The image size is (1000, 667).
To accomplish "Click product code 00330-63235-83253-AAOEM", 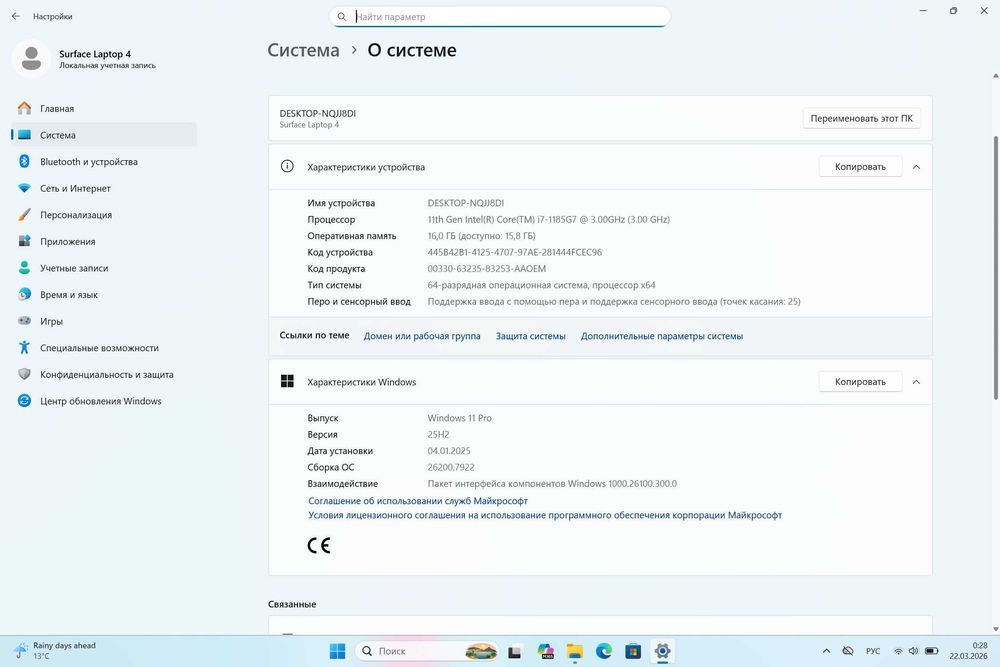I will [487, 269].
